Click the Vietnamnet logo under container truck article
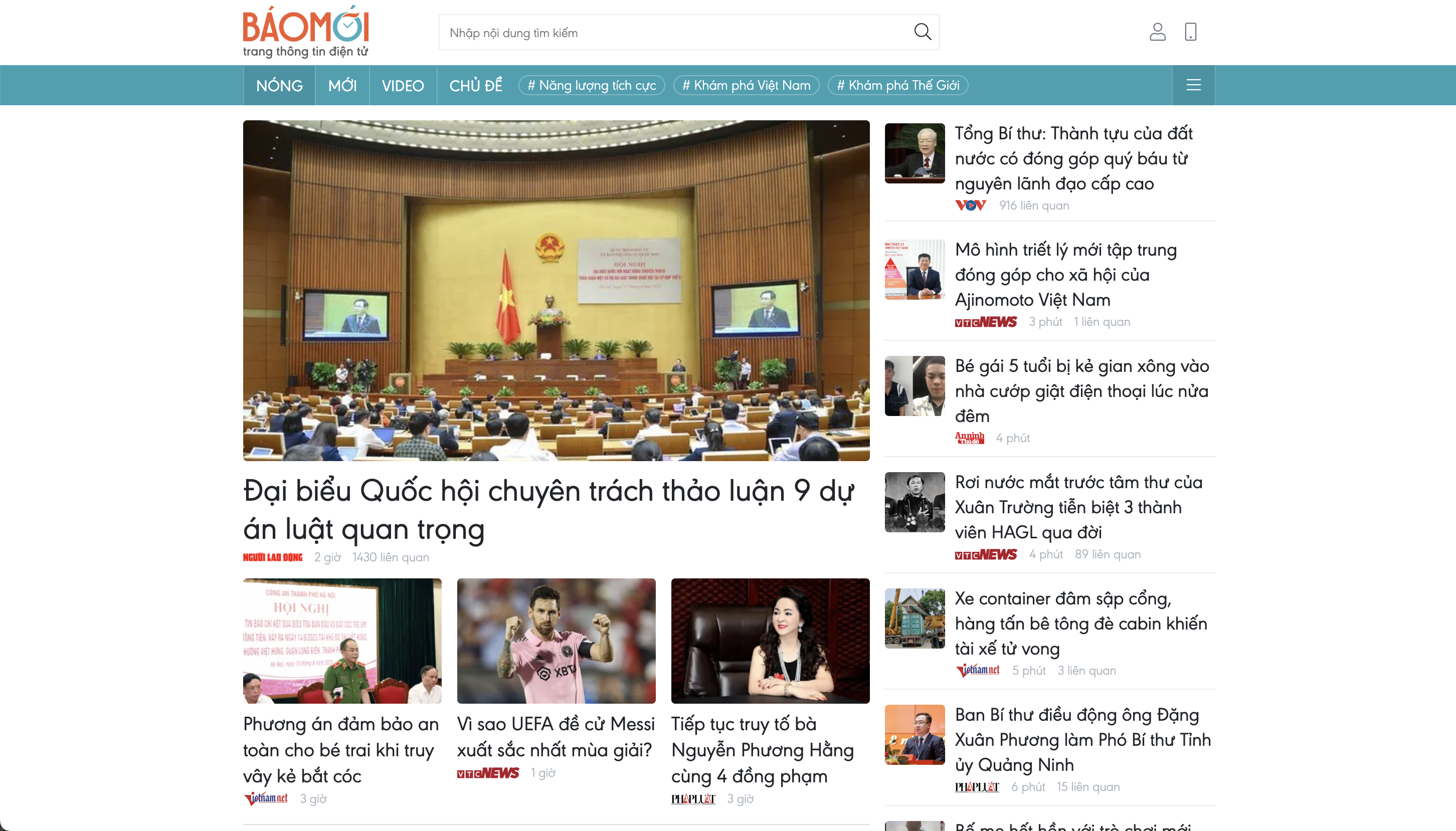1456x831 pixels. coord(978,670)
